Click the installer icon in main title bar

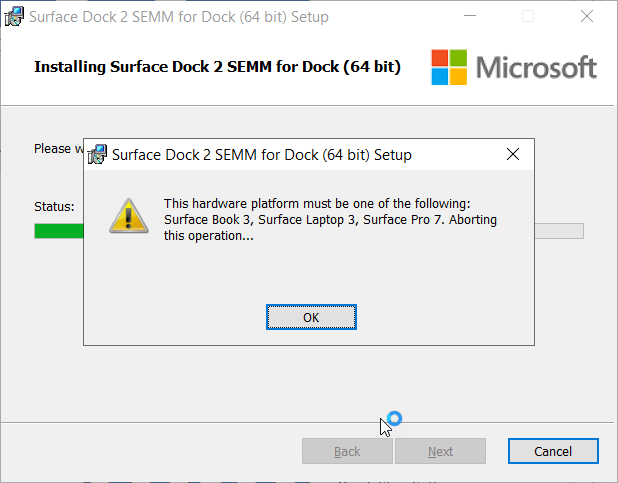tap(15, 16)
